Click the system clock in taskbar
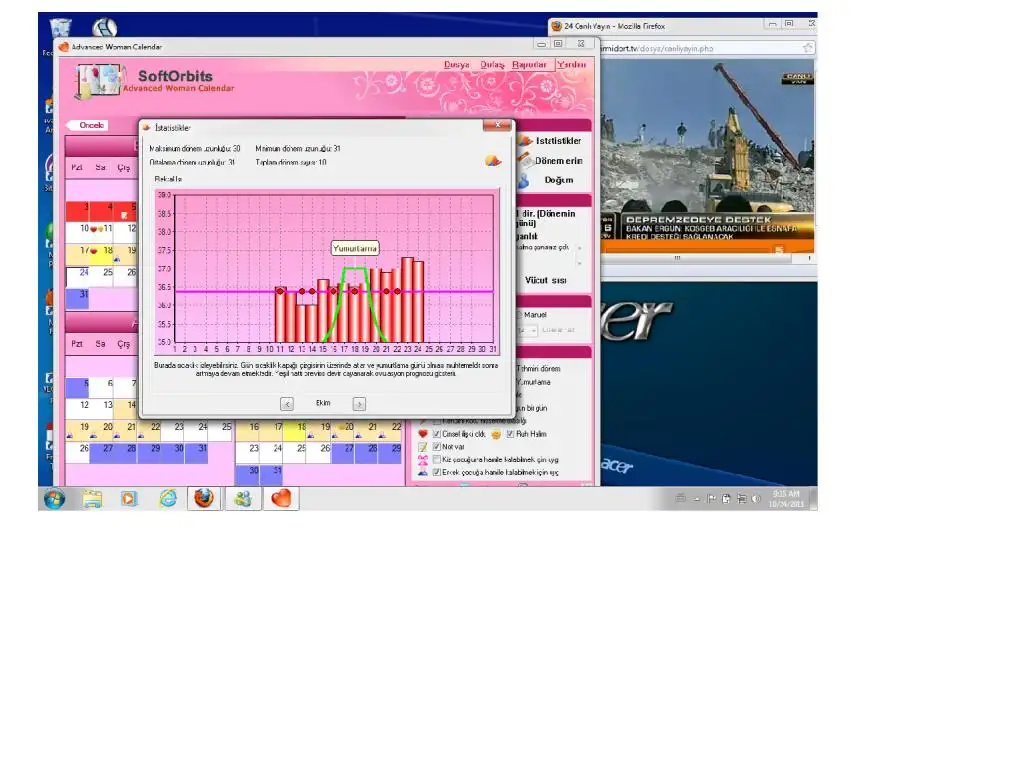 [x=786, y=498]
